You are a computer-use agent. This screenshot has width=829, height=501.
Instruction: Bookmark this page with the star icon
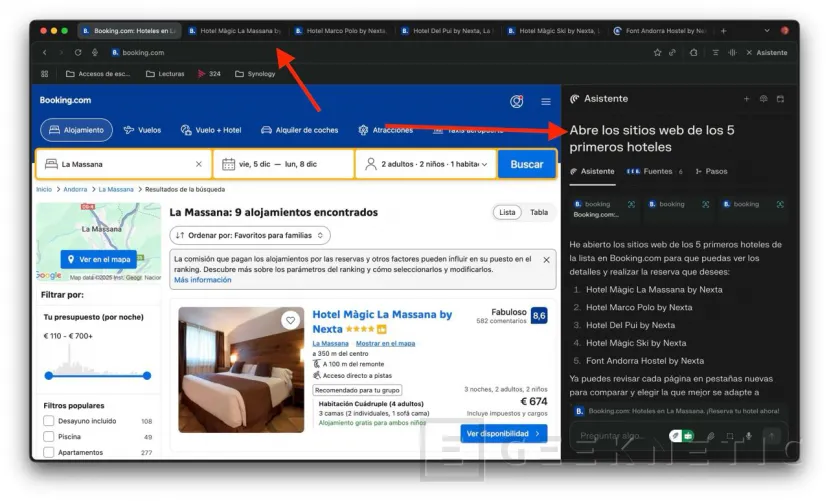click(x=657, y=52)
